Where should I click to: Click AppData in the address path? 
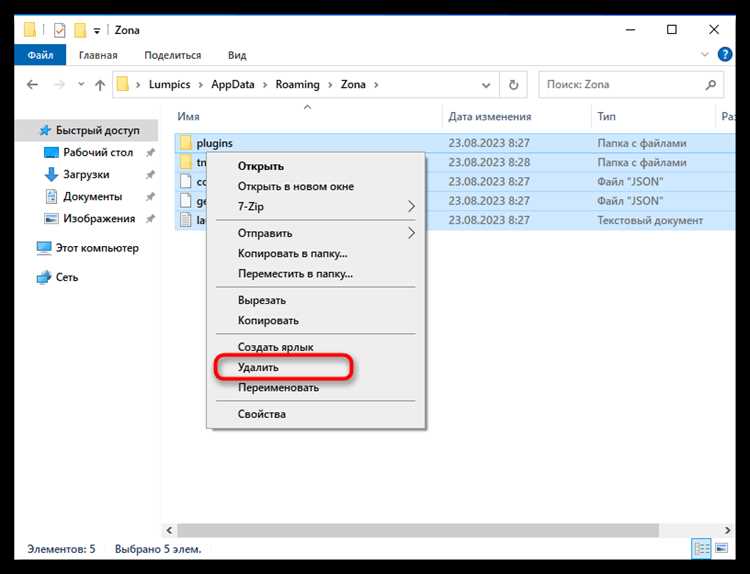[x=233, y=84]
